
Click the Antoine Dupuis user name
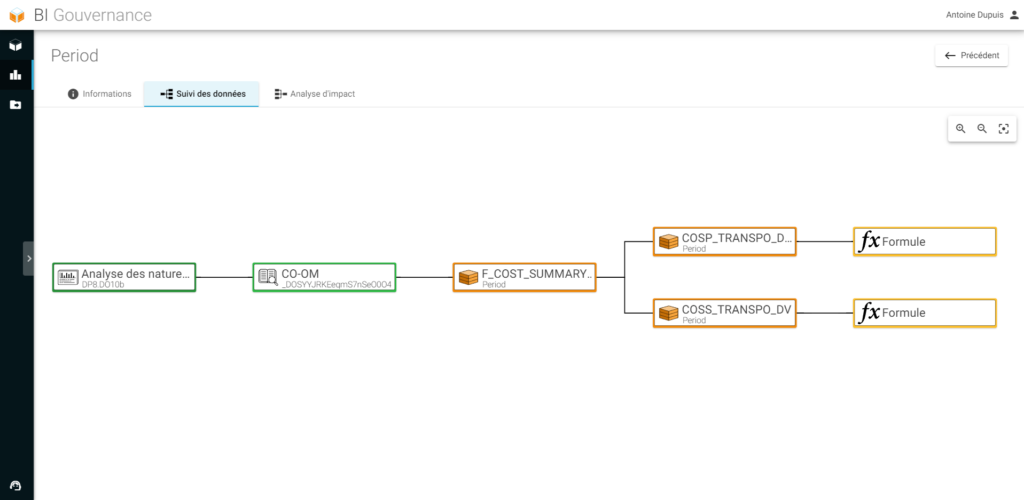(974, 15)
